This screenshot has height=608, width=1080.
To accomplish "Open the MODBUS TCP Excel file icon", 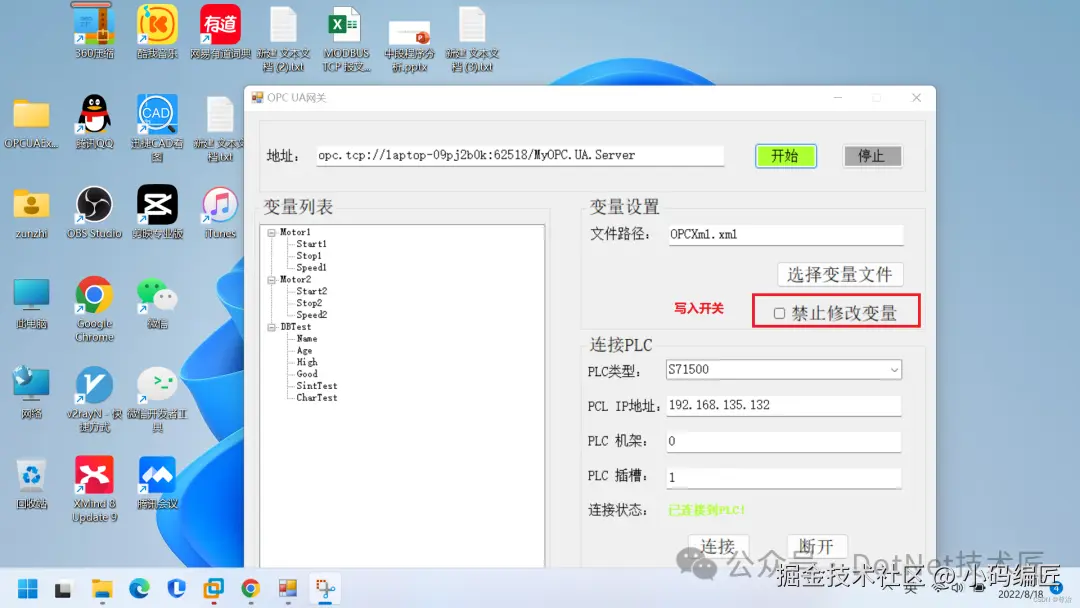I will pyautogui.click(x=346, y=38).
